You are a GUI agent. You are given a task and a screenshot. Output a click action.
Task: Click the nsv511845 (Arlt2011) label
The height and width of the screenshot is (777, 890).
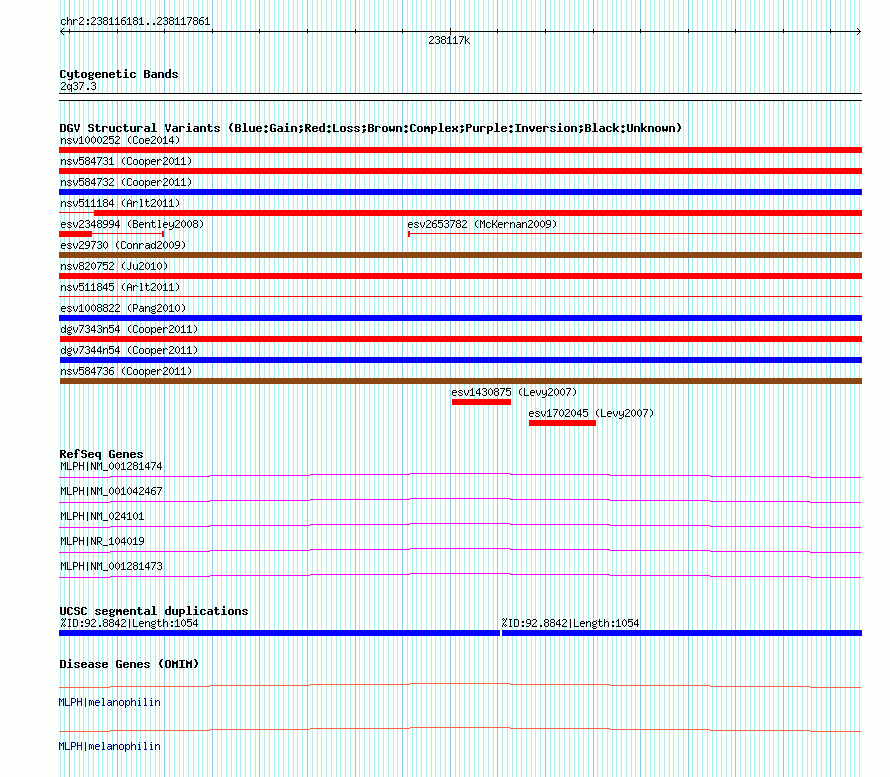120,287
